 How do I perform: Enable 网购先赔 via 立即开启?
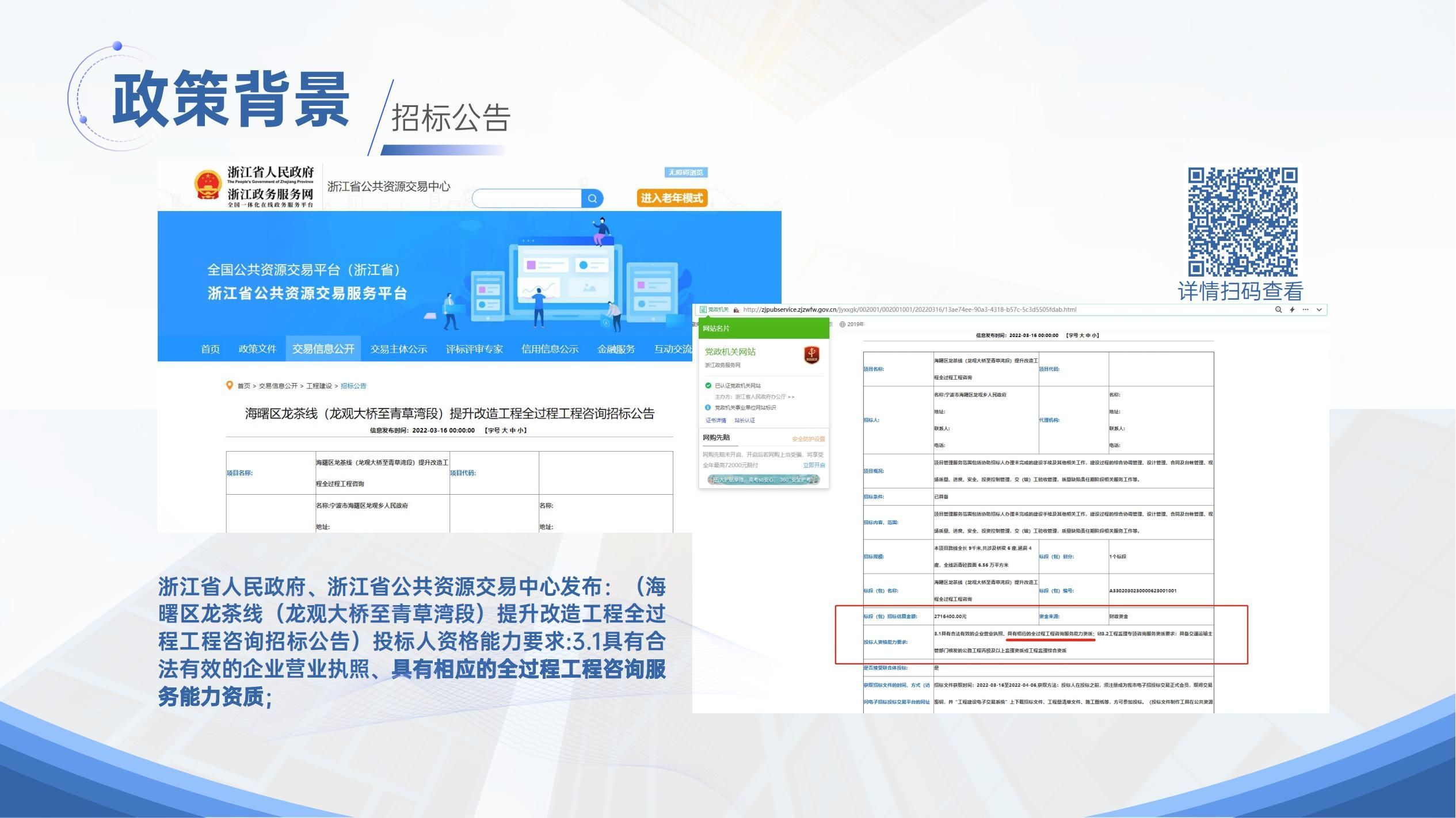pyautogui.click(x=814, y=465)
